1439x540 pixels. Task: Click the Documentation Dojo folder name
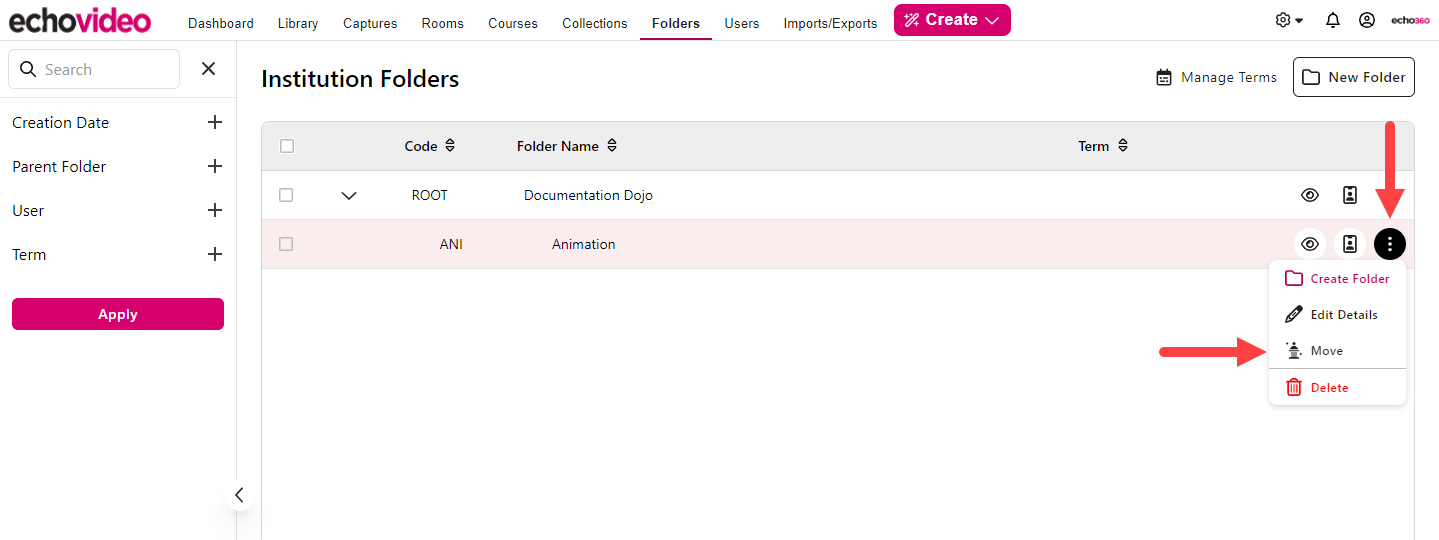(x=588, y=195)
